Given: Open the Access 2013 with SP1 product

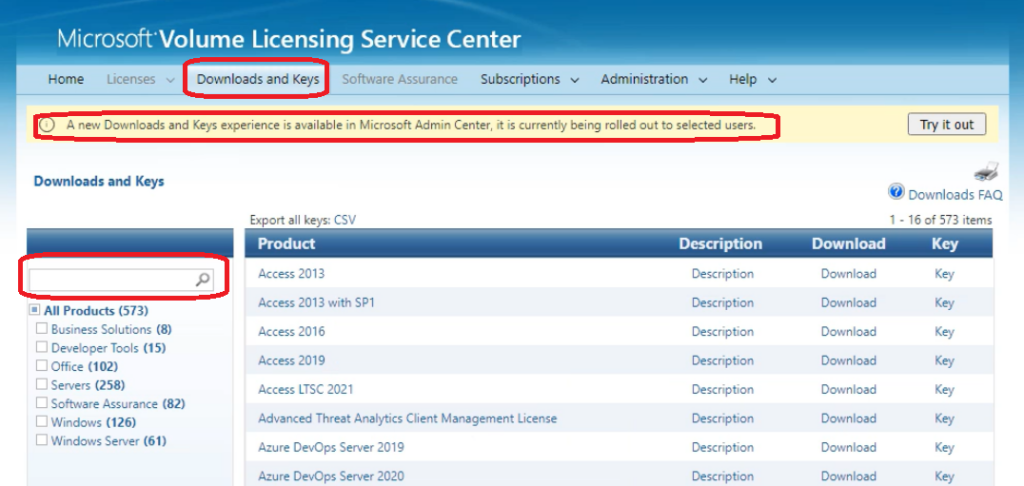Looking at the screenshot, I should pyautogui.click(x=316, y=302).
